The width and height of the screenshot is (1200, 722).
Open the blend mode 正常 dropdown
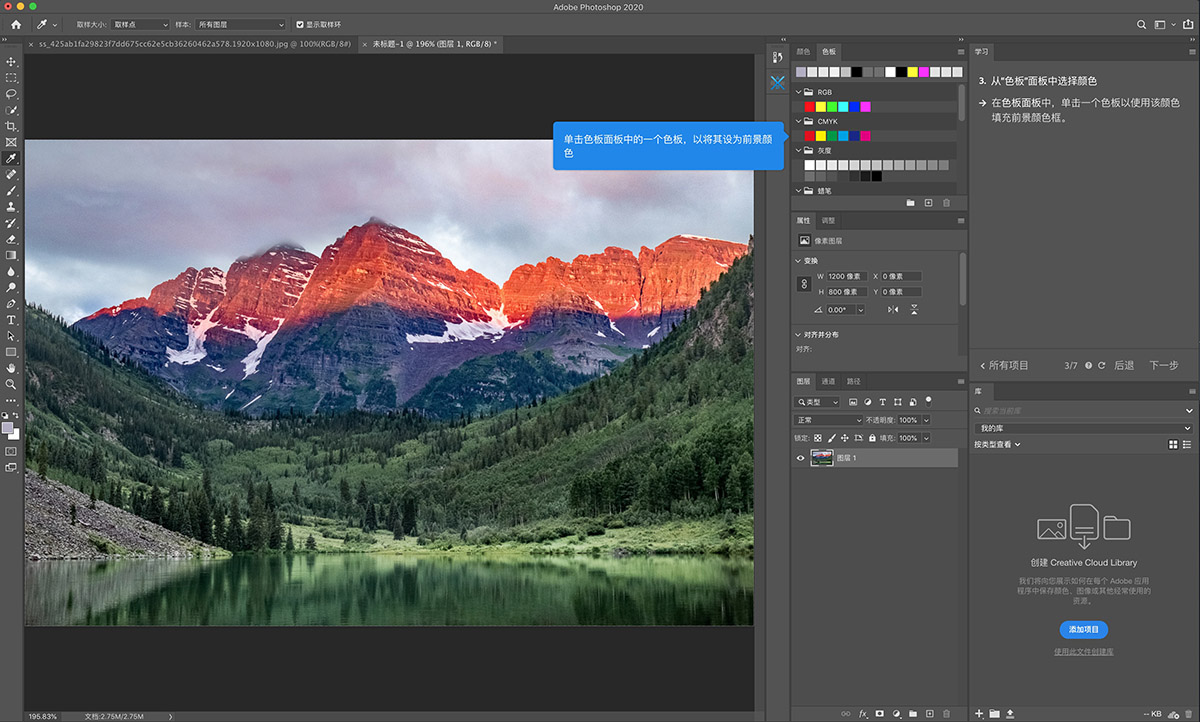(829, 420)
